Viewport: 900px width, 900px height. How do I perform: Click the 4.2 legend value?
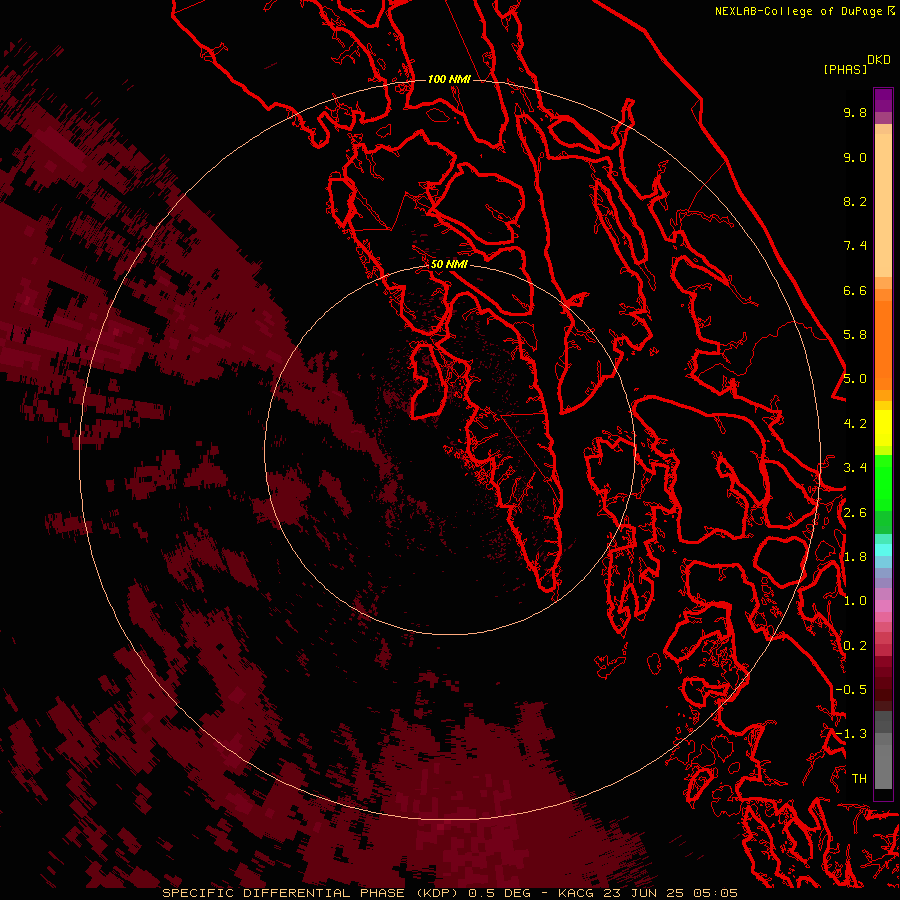(x=855, y=424)
